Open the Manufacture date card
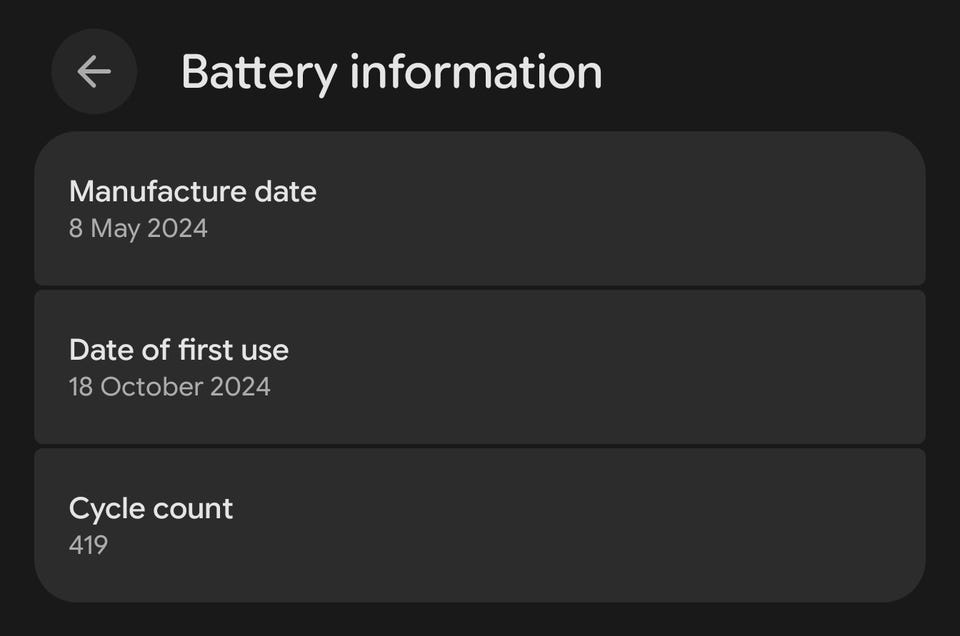 pyautogui.click(x=600, y=209)
